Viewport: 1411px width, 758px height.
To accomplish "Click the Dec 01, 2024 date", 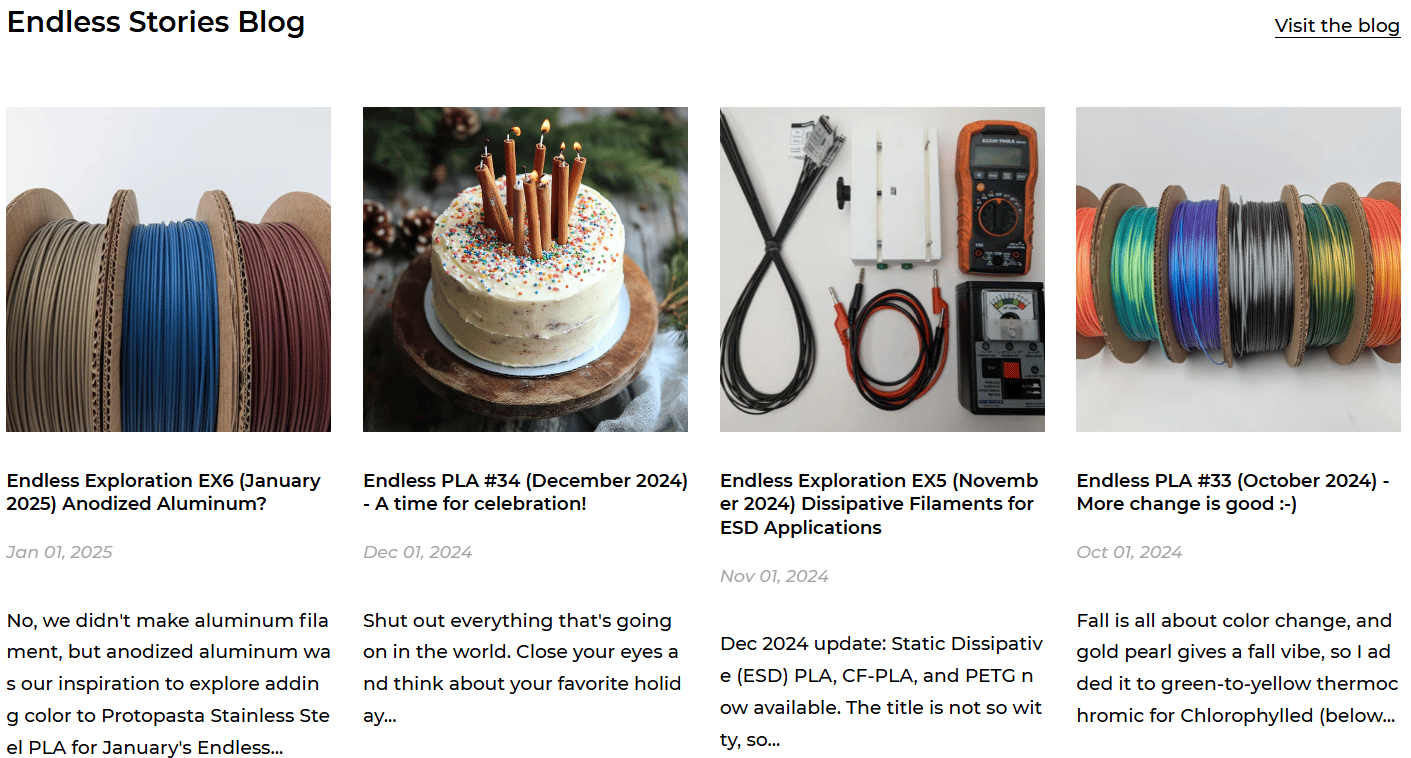I will pyautogui.click(x=418, y=552).
